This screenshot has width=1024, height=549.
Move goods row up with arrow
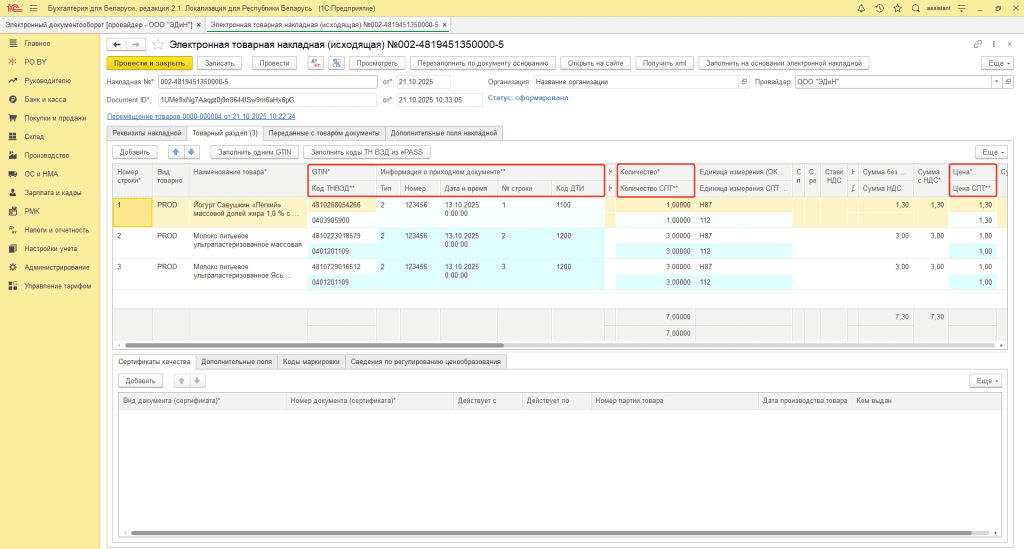coord(177,152)
